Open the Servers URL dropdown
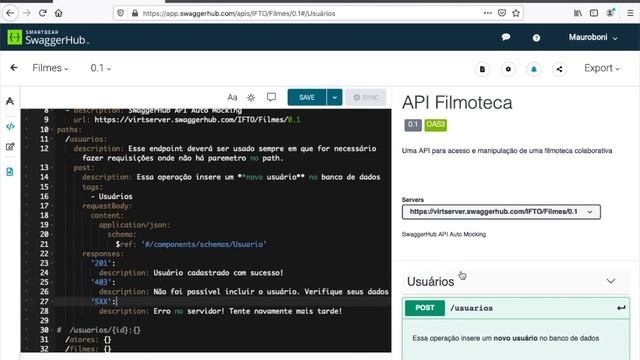 tap(501, 212)
